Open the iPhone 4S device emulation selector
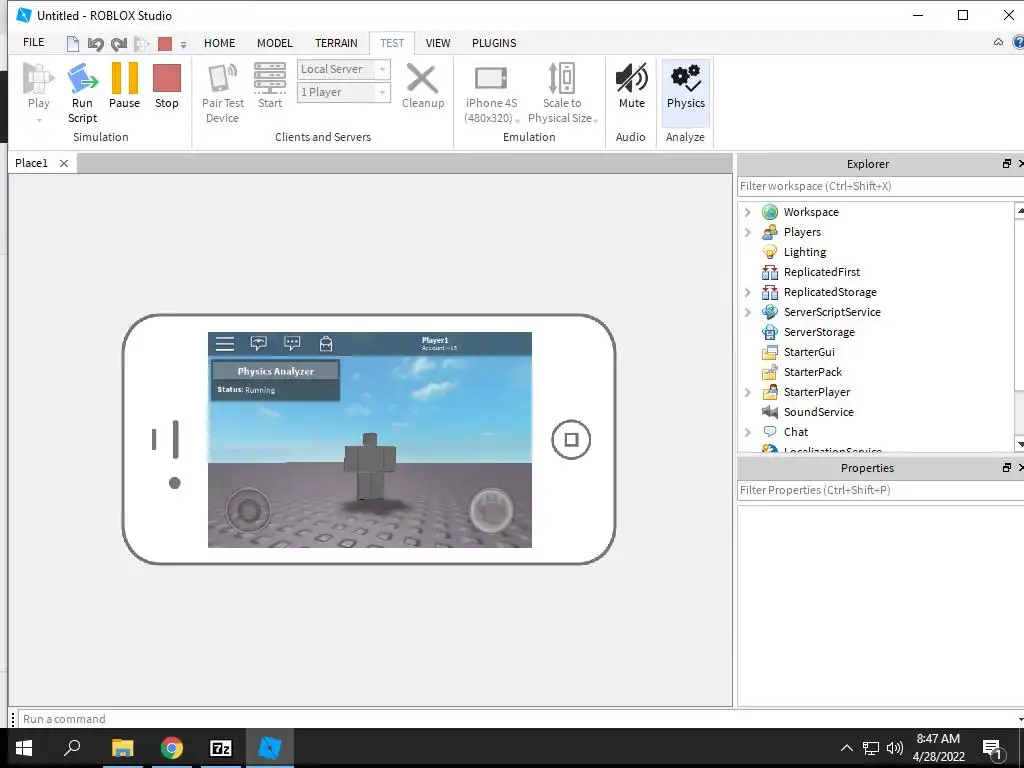Viewport: 1024px width, 768px height. [491, 93]
